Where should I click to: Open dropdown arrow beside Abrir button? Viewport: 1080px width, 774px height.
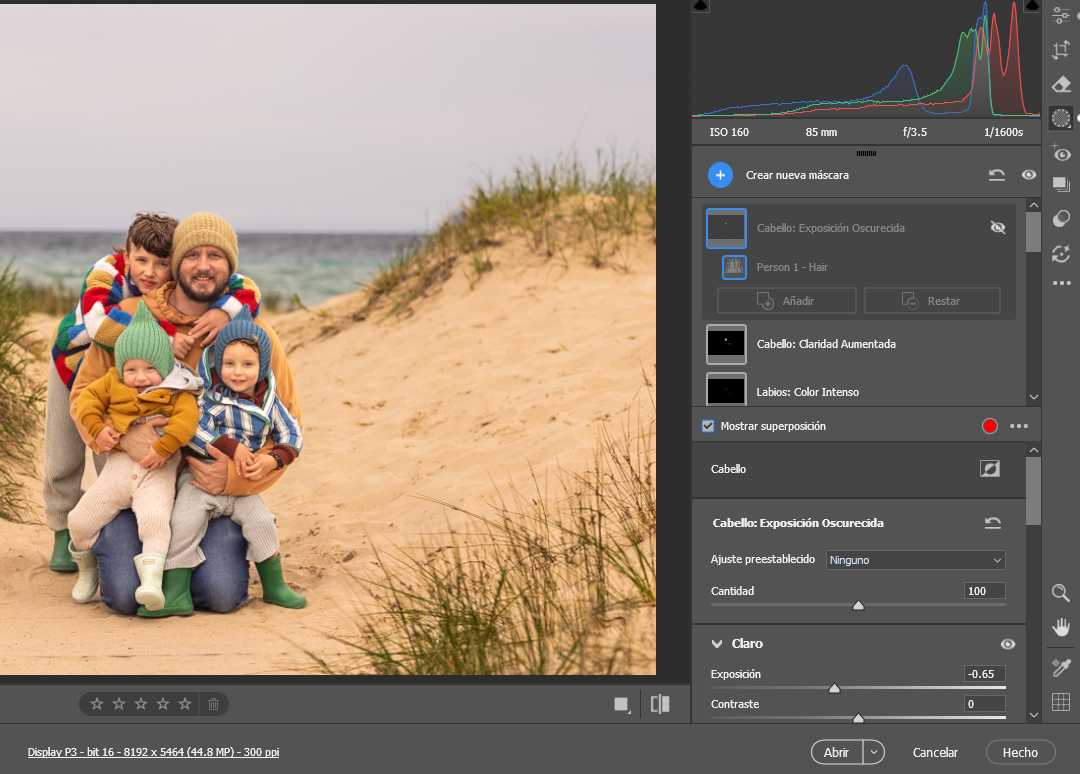click(875, 752)
